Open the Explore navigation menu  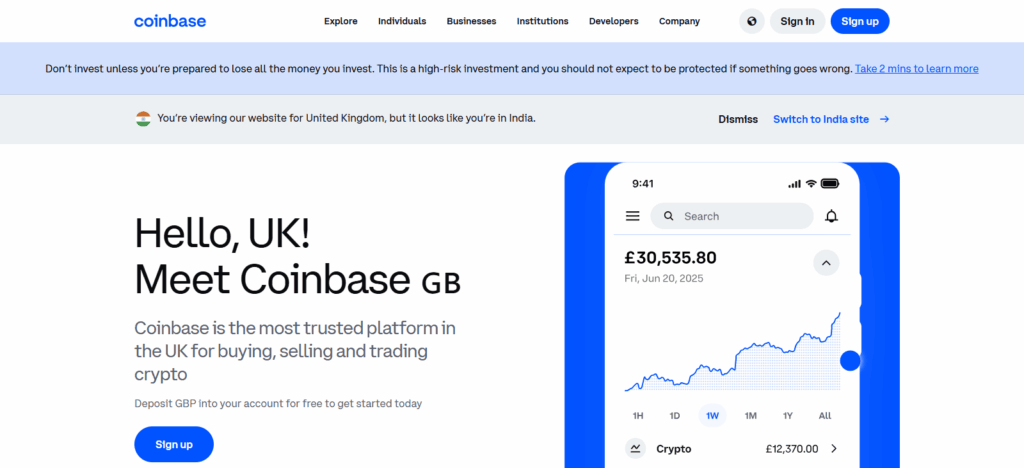340,21
